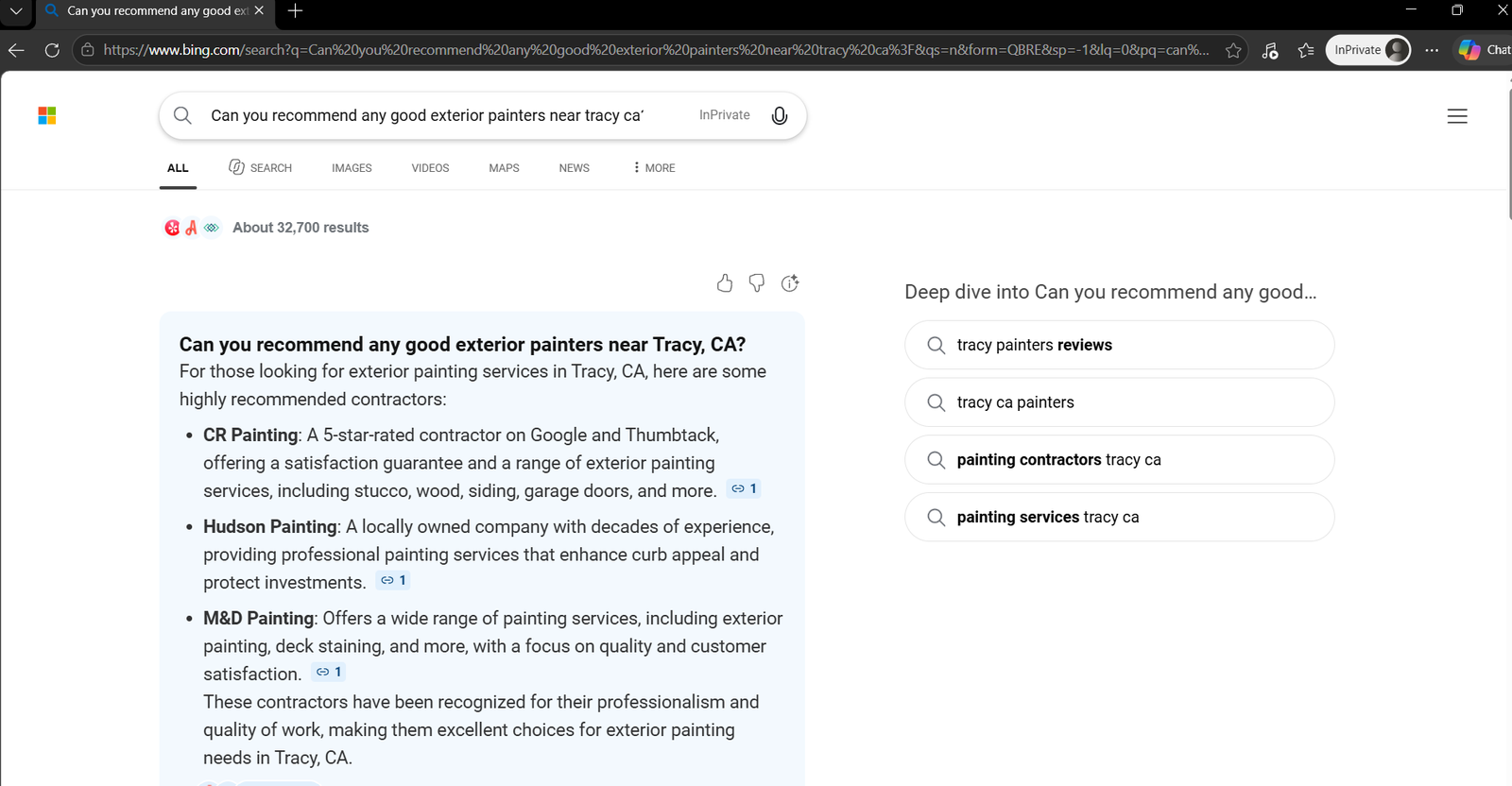View site information lock icon
Viewport: 1512px width, 786px height.
tap(88, 50)
